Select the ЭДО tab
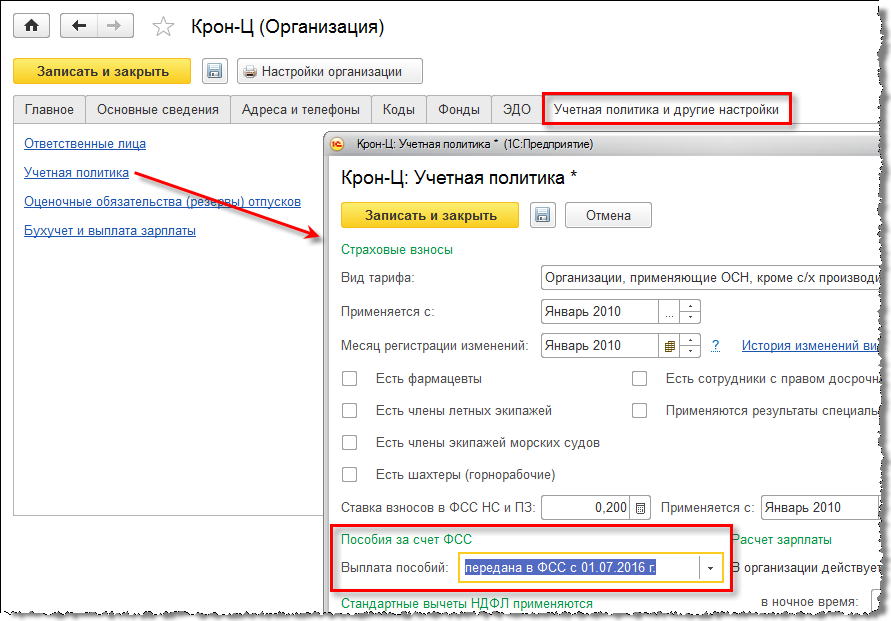This screenshot has width=891, height=621. click(517, 110)
